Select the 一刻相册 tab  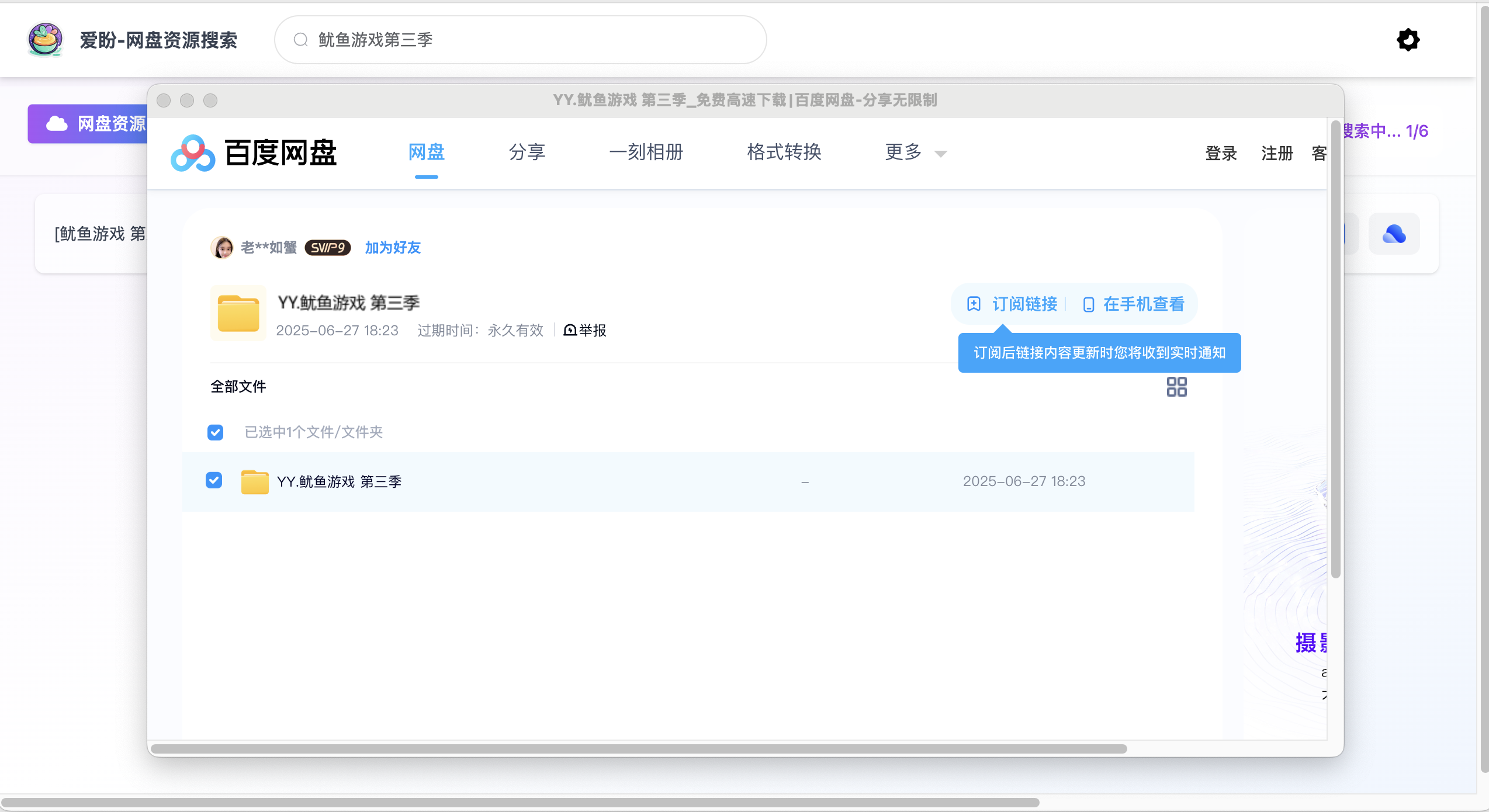(646, 152)
